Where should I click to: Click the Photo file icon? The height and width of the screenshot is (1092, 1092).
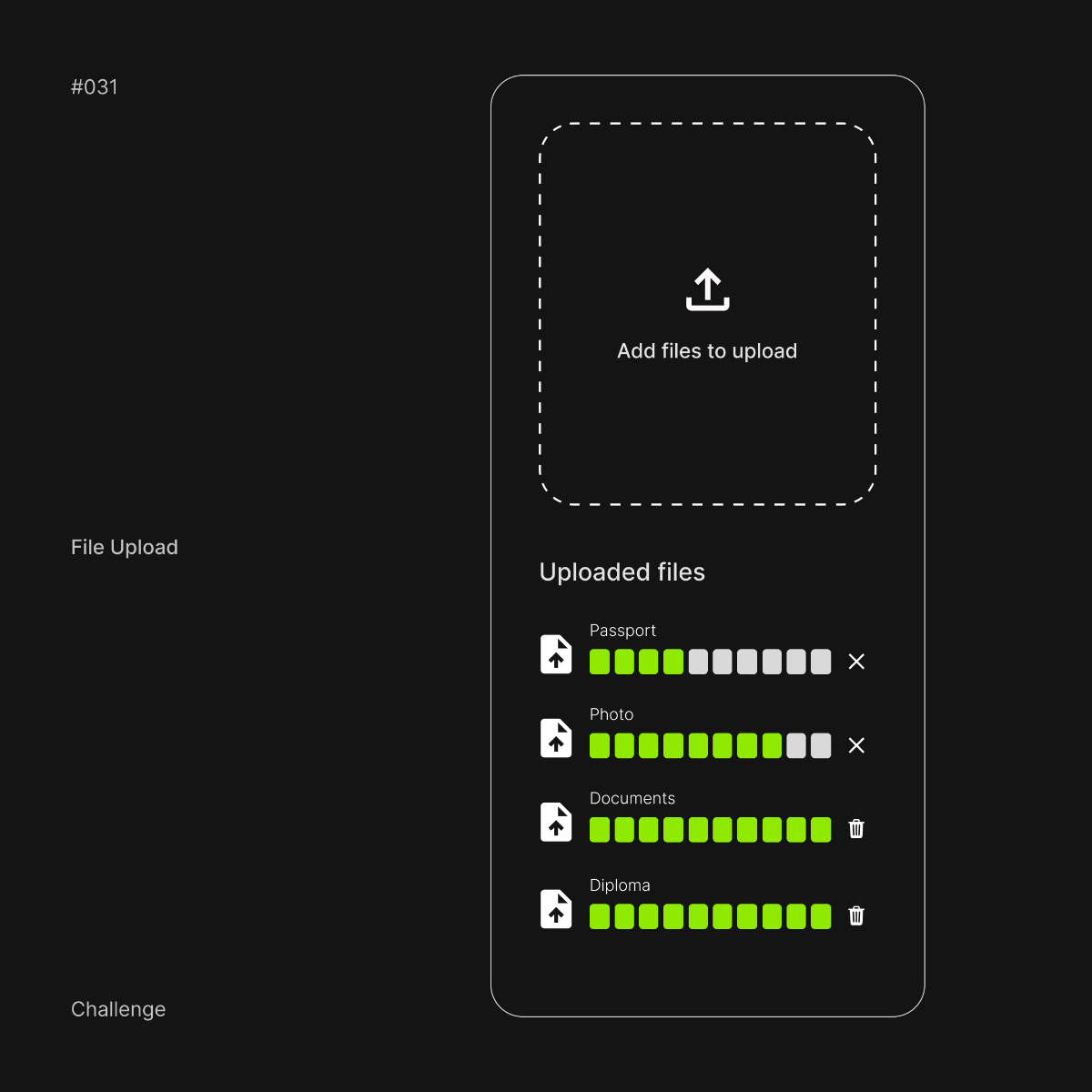pos(556,738)
